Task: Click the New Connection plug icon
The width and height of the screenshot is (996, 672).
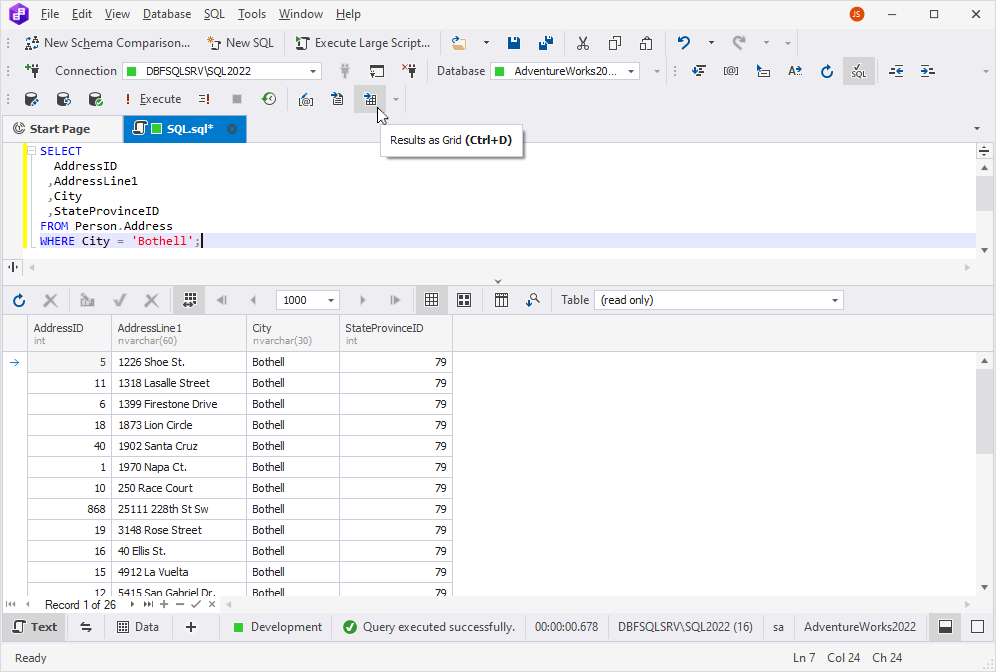Action: (32, 71)
